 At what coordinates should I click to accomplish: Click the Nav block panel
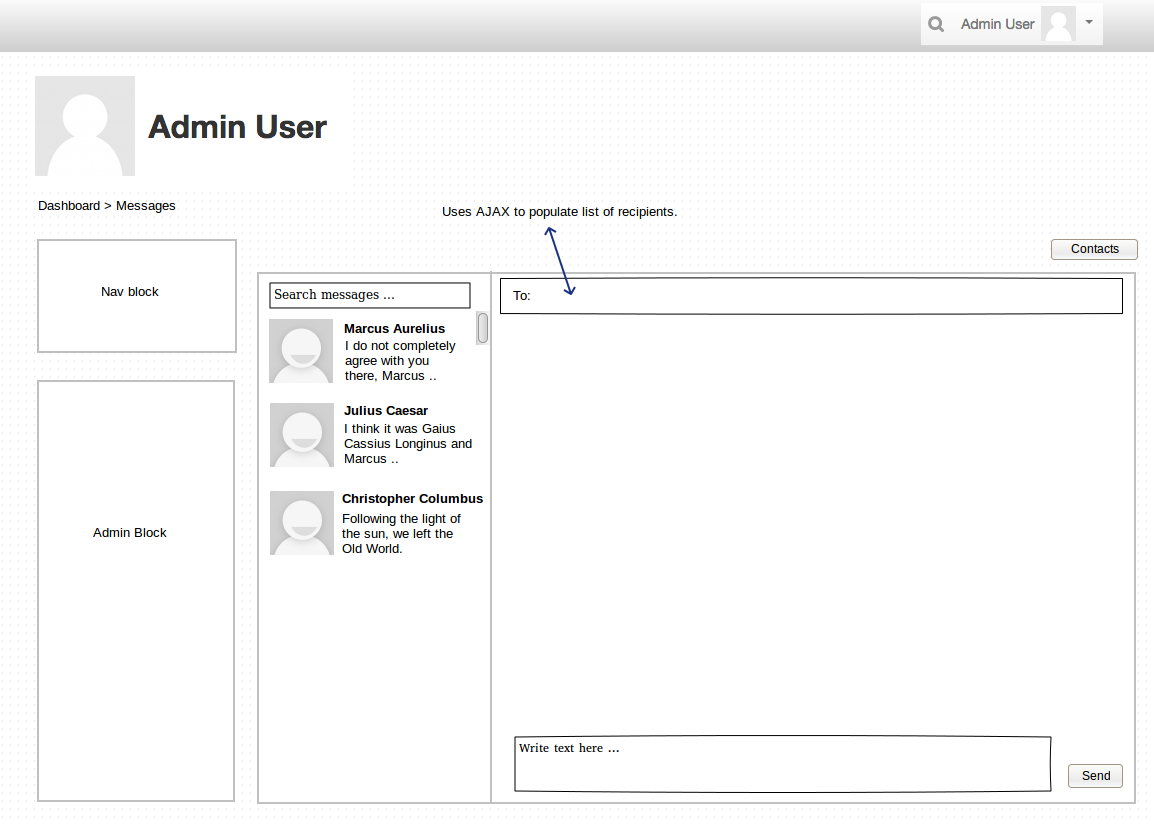(137, 296)
